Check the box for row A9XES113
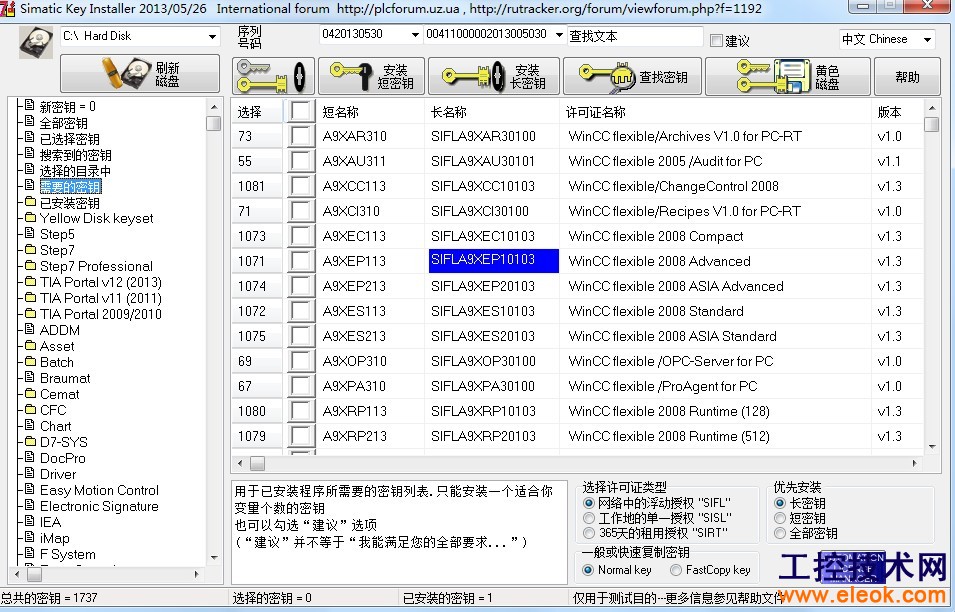 (300, 311)
